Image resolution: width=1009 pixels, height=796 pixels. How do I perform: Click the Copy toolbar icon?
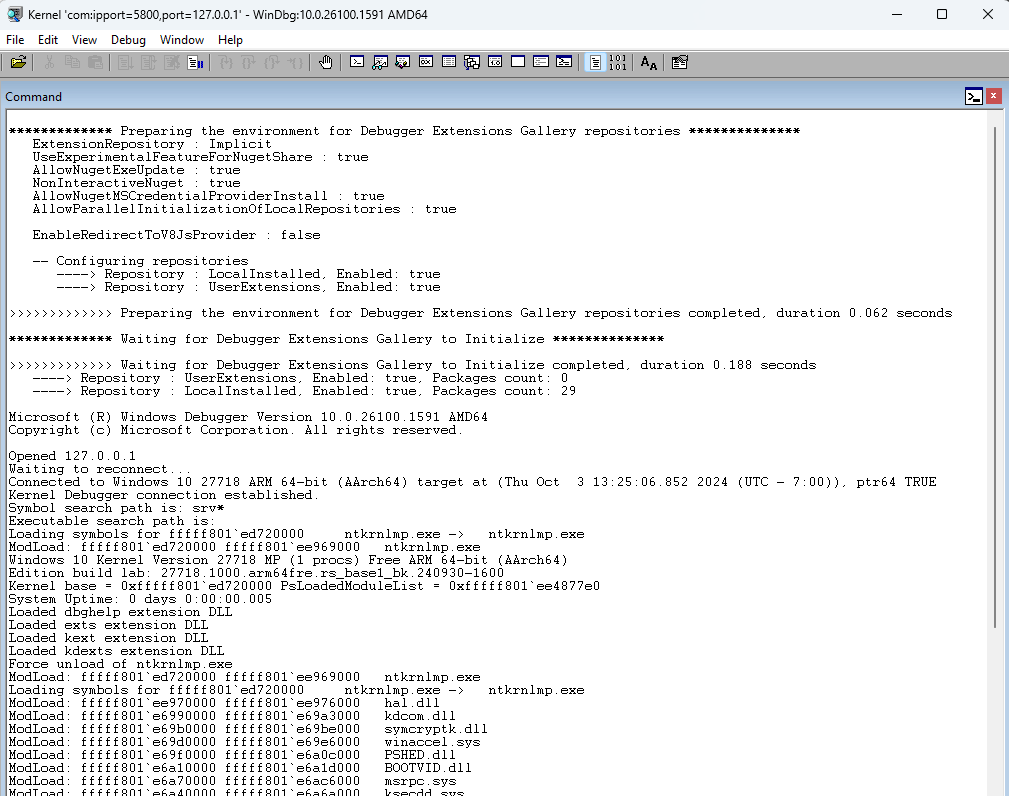tap(72, 62)
